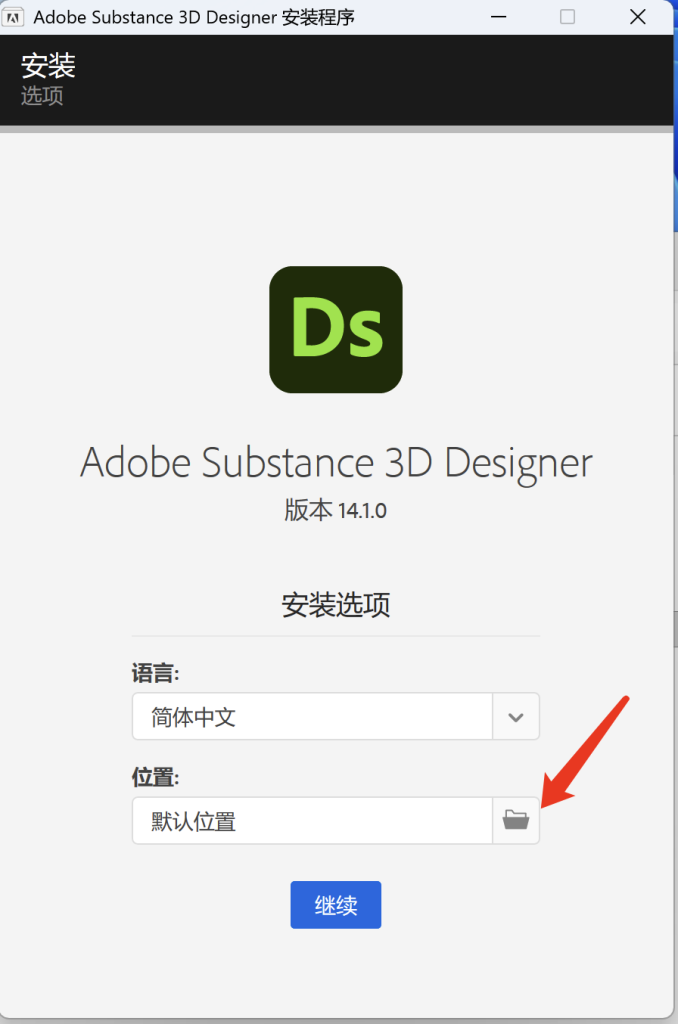Click the greyed-out maximize window button
Viewport: 678px width, 1024px height.
[567, 17]
